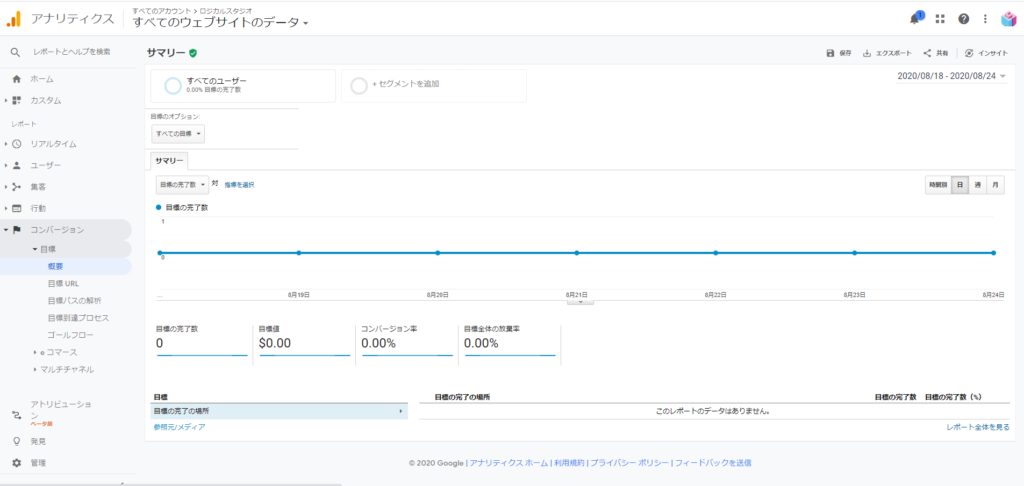1024x486 pixels.
Task: Click the 指標を選択 link
Action: coord(239,186)
